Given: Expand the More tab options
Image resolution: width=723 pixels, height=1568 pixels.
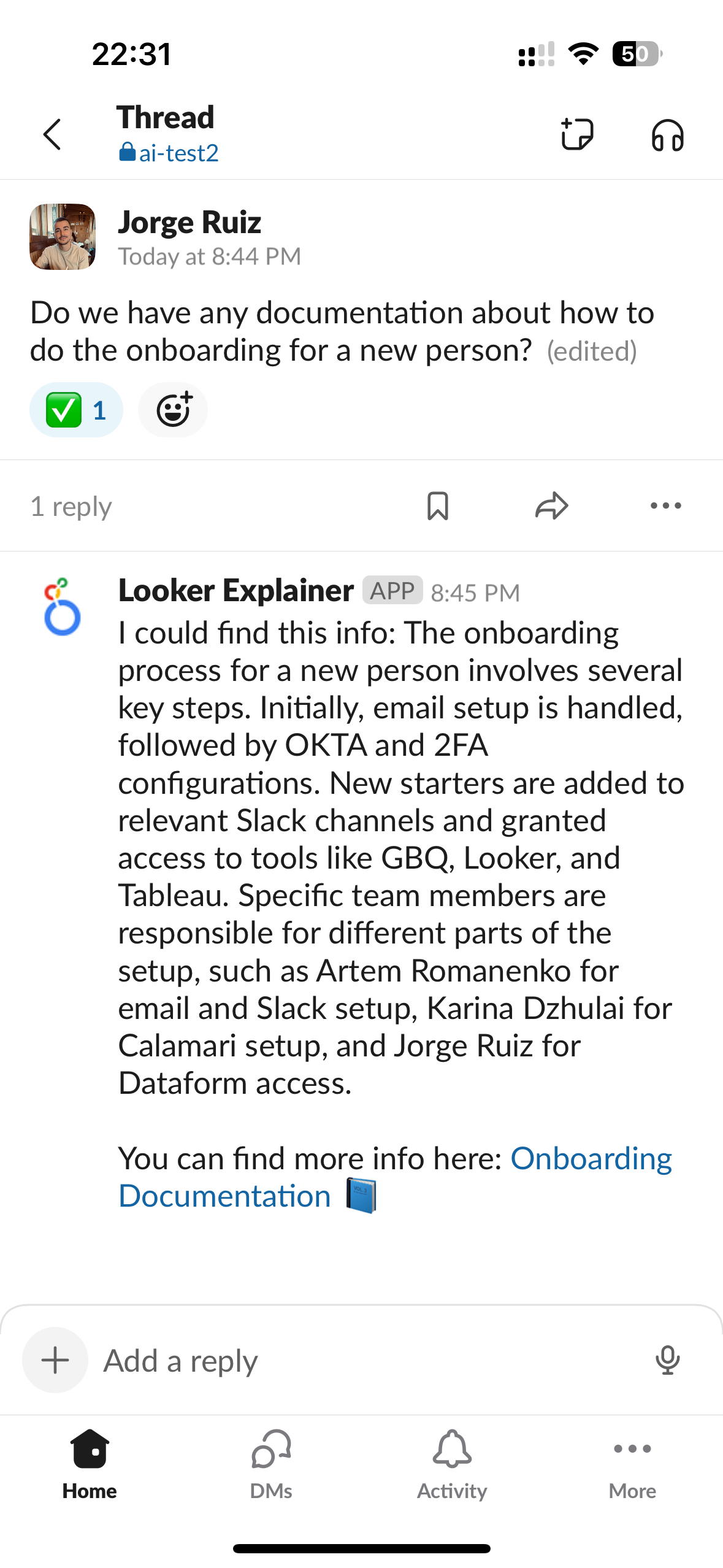Looking at the screenshot, I should [632, 1465].
